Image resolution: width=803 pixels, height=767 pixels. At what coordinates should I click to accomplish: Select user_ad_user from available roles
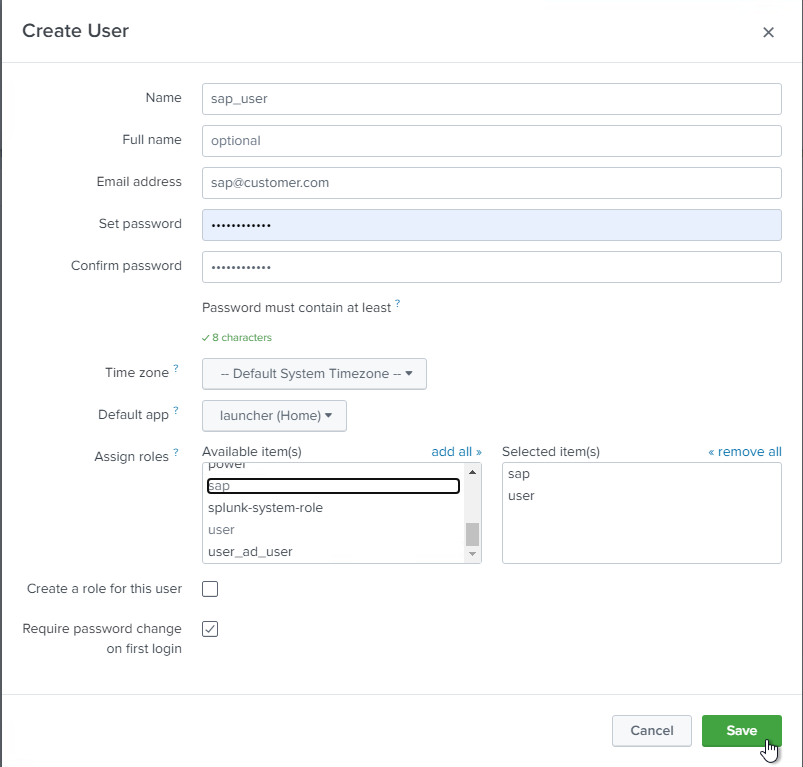coord(250,552)
